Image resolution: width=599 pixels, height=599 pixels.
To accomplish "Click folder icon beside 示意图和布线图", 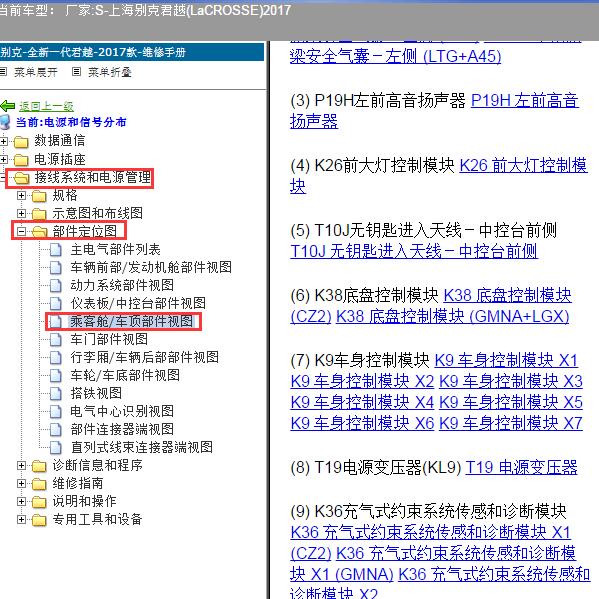I will (x=39, y=214).
